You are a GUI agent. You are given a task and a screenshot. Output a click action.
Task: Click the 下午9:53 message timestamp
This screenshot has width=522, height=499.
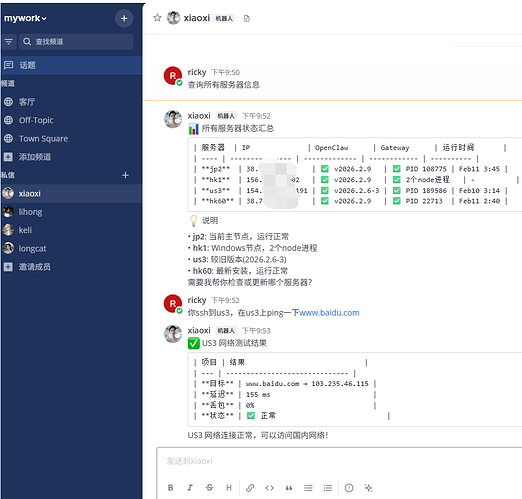(256, 331)
